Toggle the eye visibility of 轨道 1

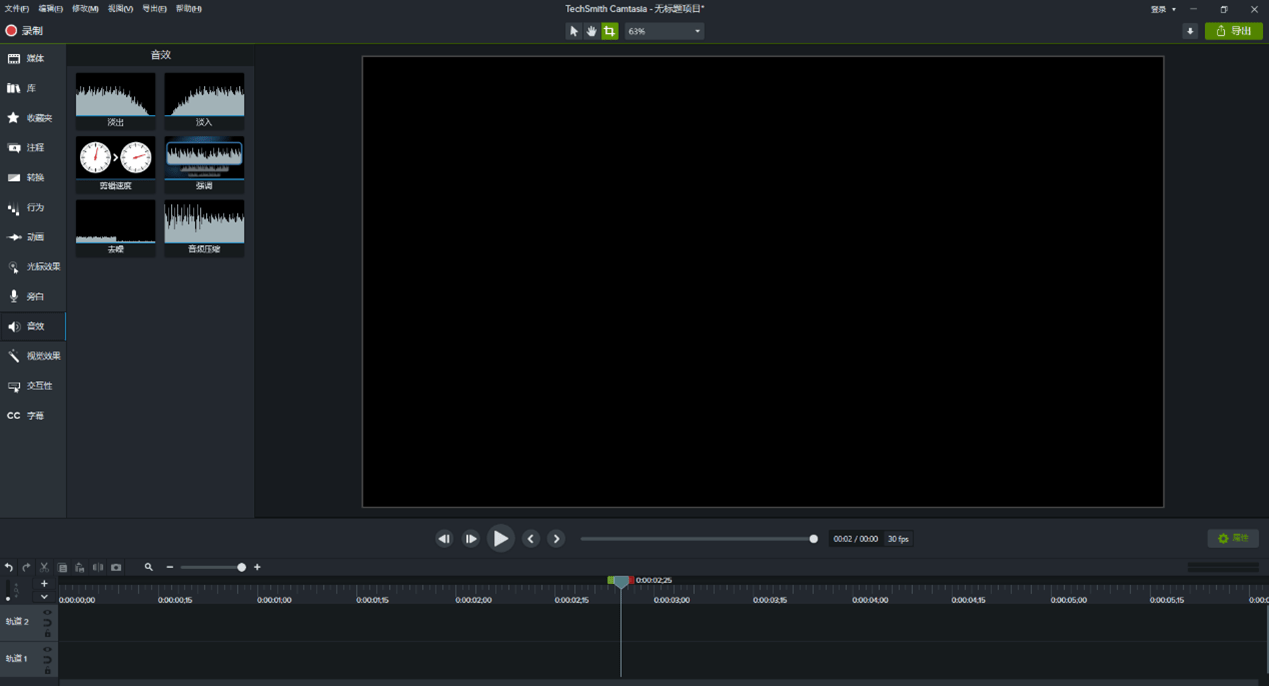(x=47, y=649)
